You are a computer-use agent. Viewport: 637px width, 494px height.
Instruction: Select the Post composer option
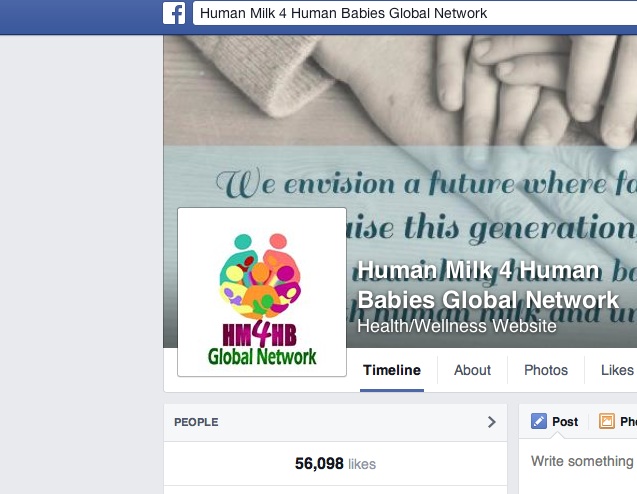(x=555, y=421)
